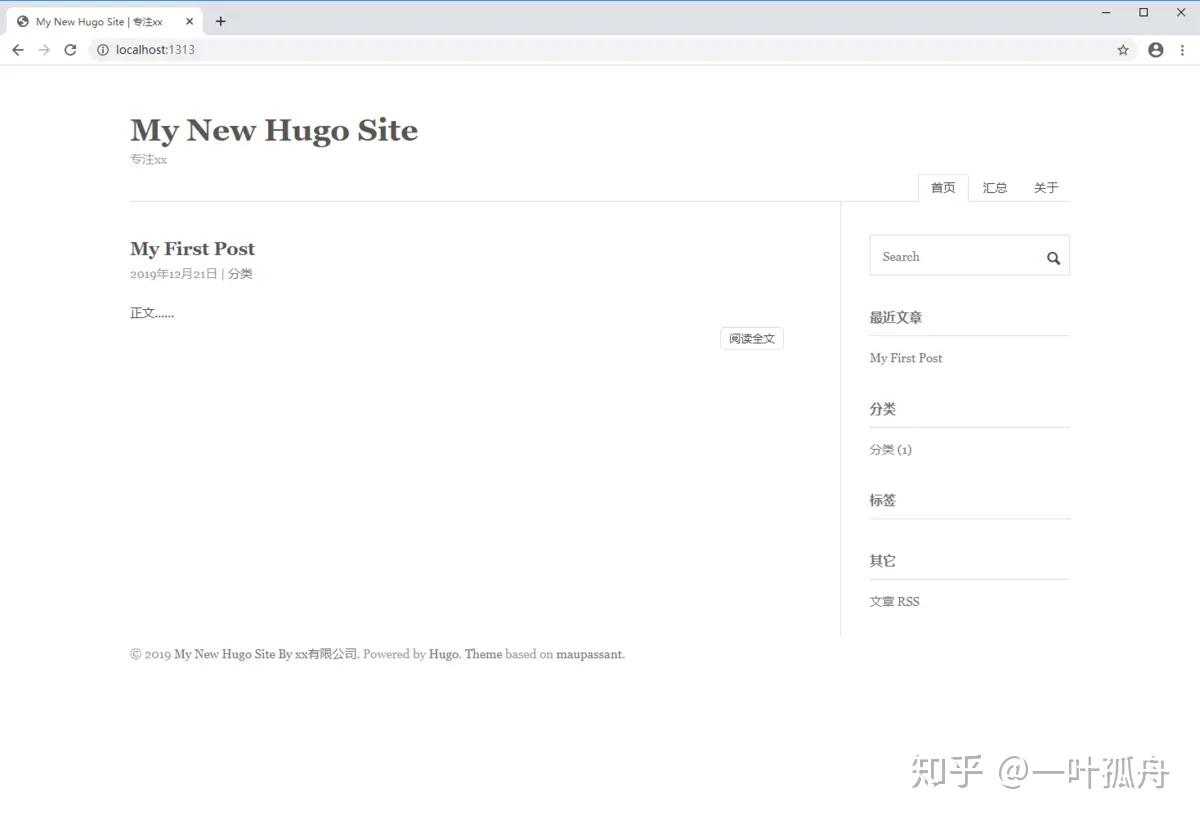Screen dimensions: 1200x821
Task: Open the Chrome profile avatar icon
Action: 1156,50
